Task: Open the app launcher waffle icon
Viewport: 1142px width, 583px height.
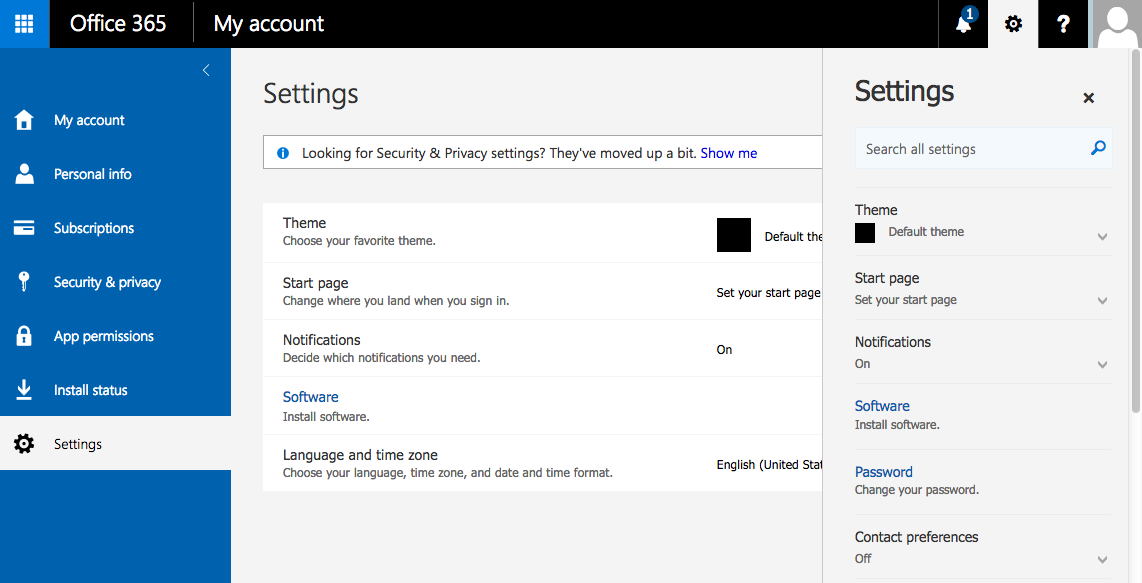Action: [24, 24]
